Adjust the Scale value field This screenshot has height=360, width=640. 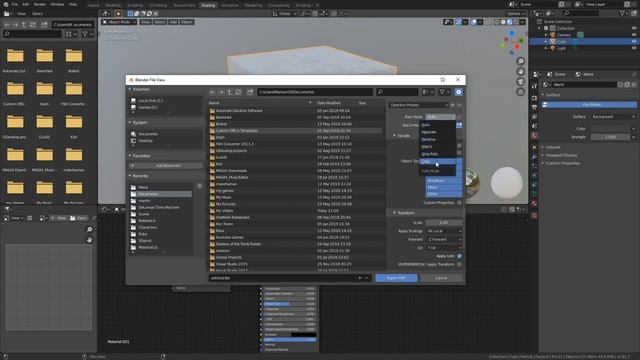(x=444, y=223)
